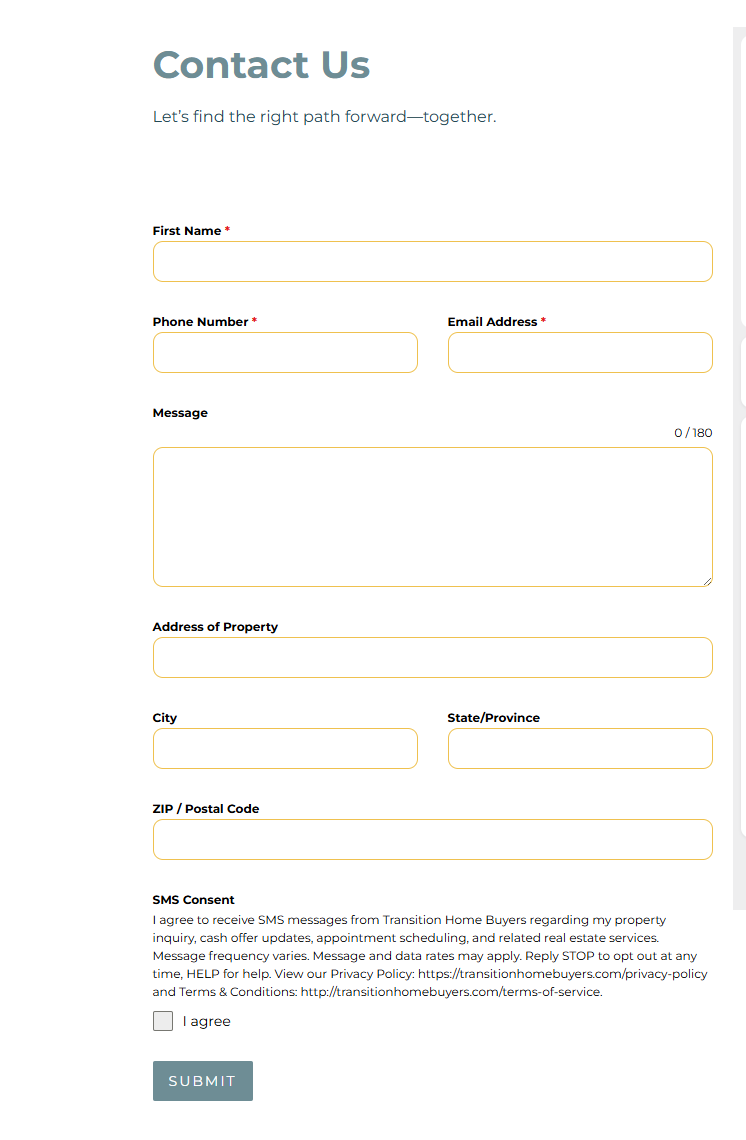Image resolution: width=746 pixels, height=1140 pixels.
Task: Click the SUBMIT button
Action: [203, 1081]
